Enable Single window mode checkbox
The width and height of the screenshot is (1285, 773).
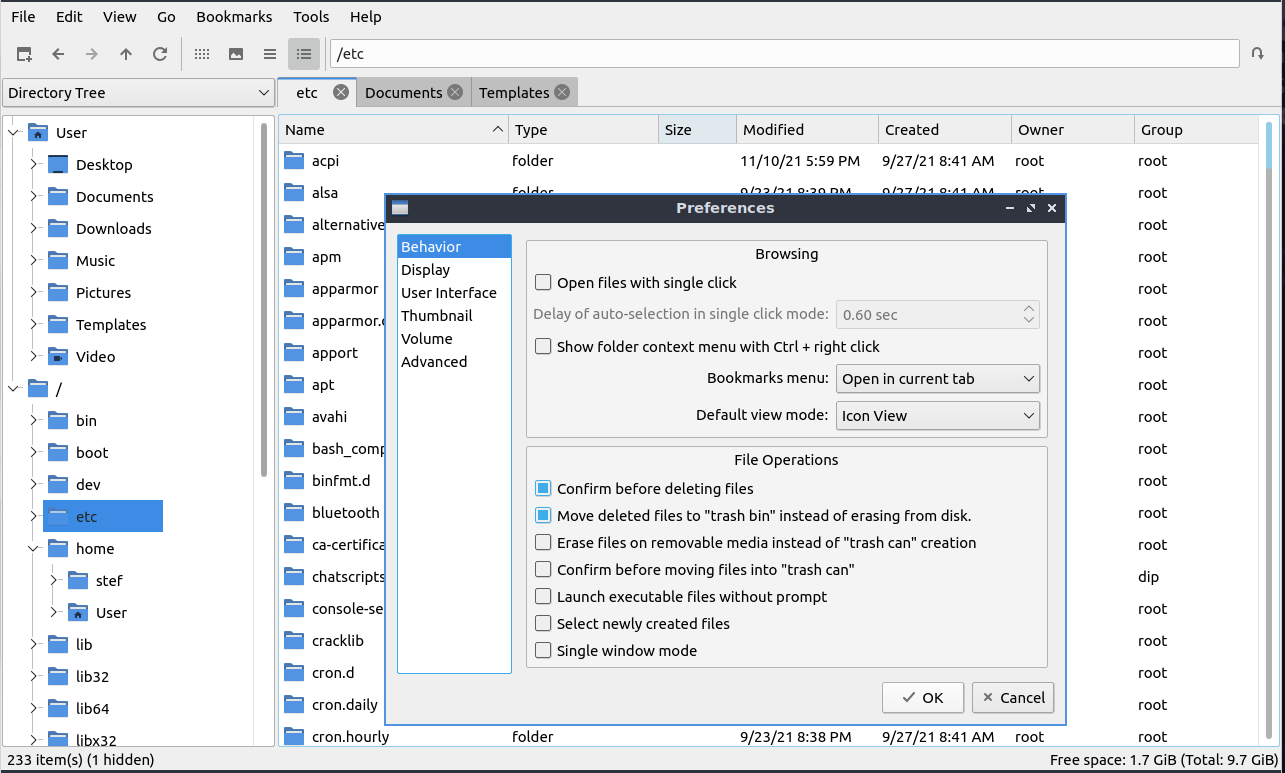coord(543,651)
